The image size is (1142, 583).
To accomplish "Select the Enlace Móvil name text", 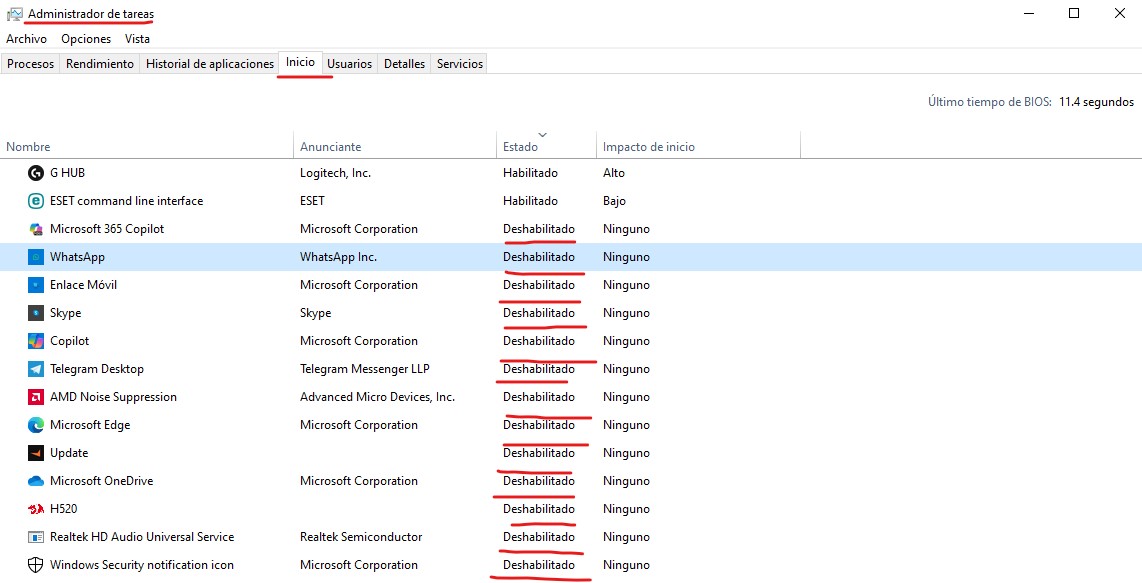I will pos(84,285).
